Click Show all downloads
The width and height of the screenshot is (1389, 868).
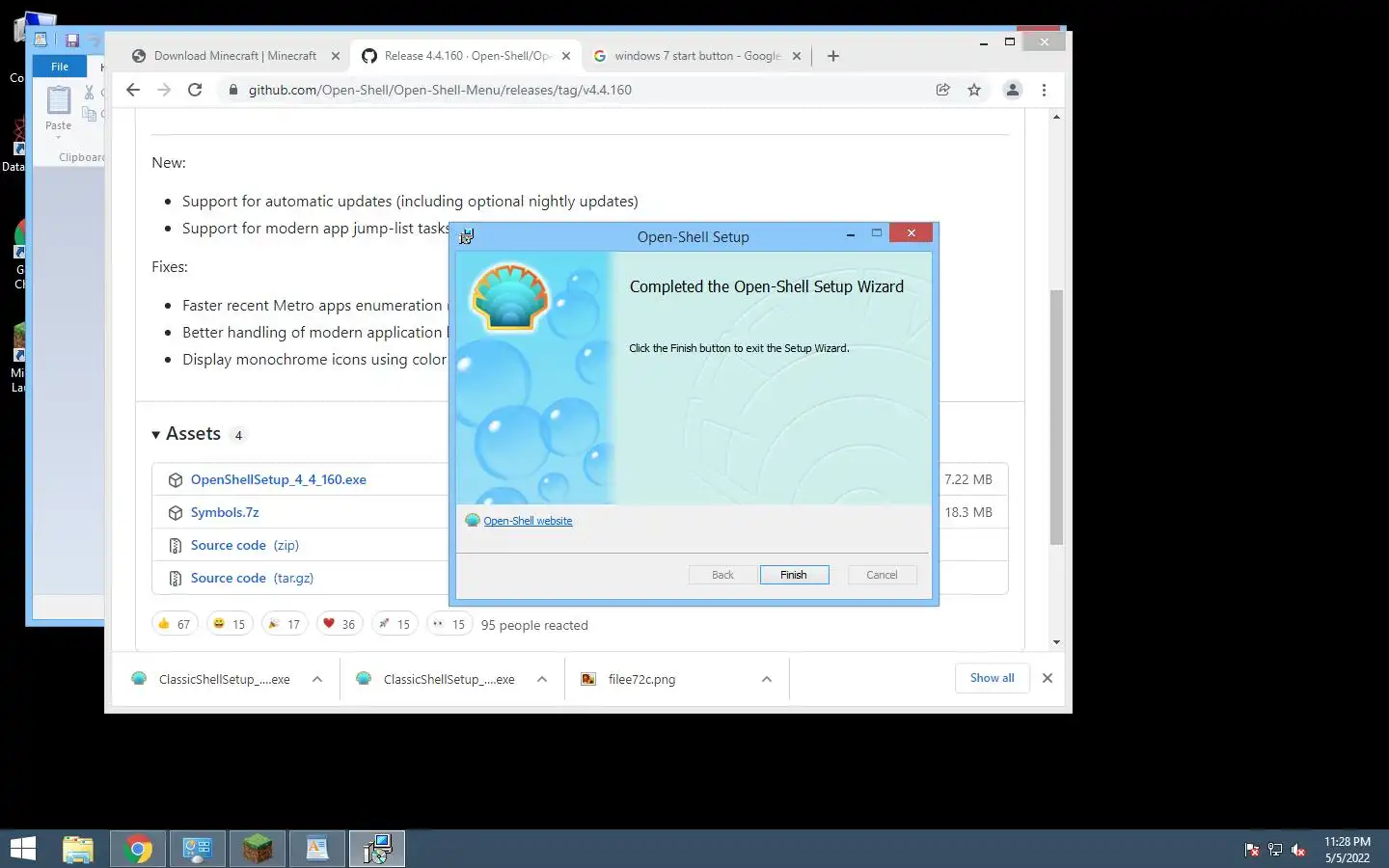[x=993, y=678]
